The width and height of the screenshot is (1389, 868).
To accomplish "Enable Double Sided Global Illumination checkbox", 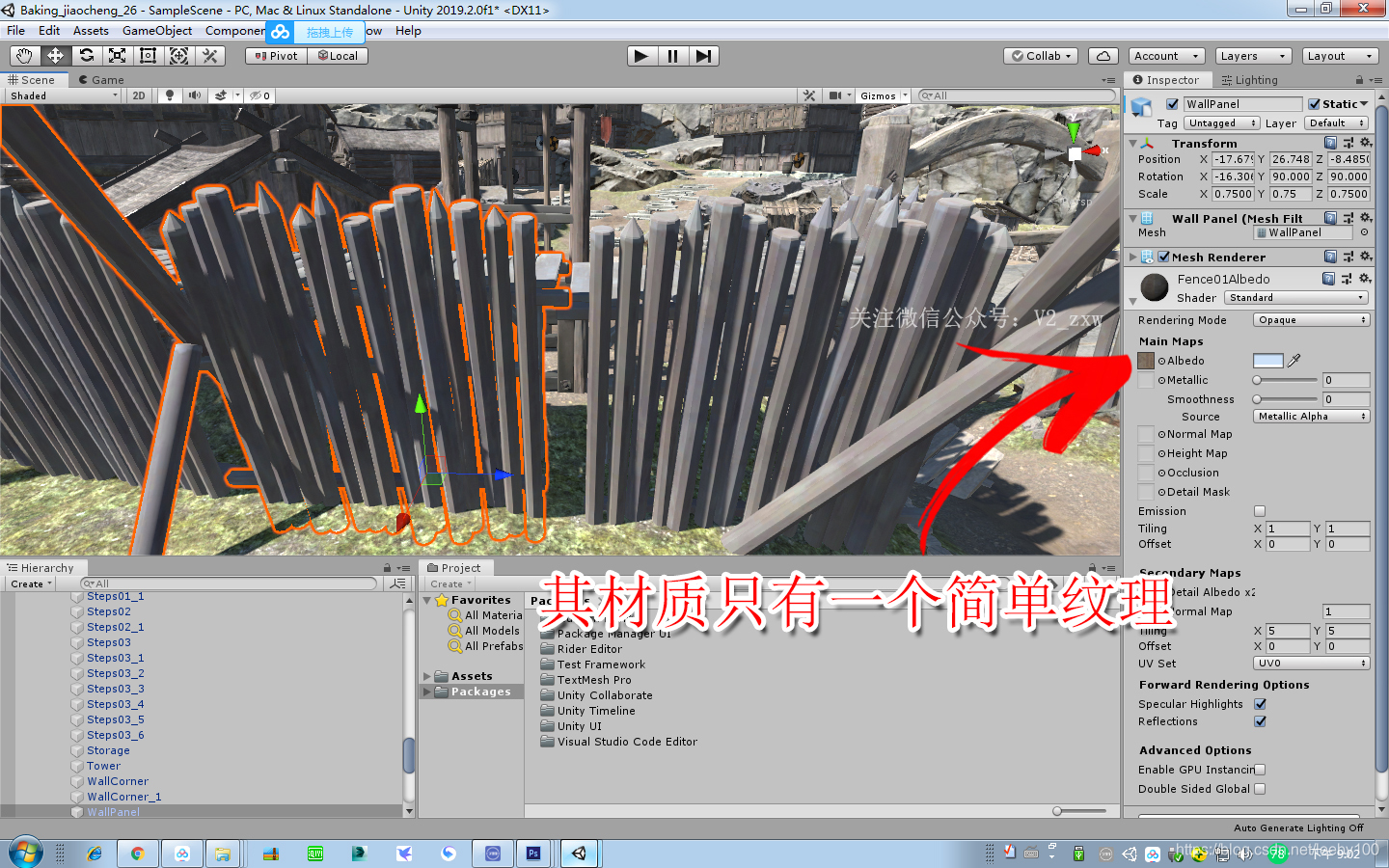I will (x=1260, y=789).
